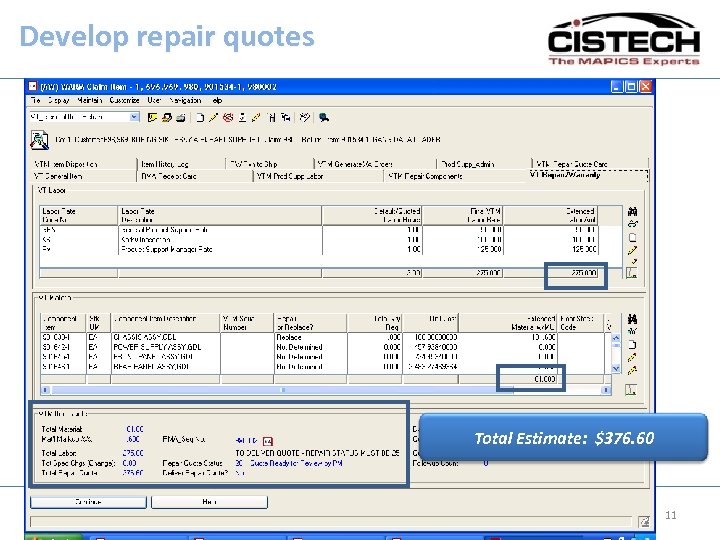Click binoculars find icon beside materials table

(x=632, y=319)
